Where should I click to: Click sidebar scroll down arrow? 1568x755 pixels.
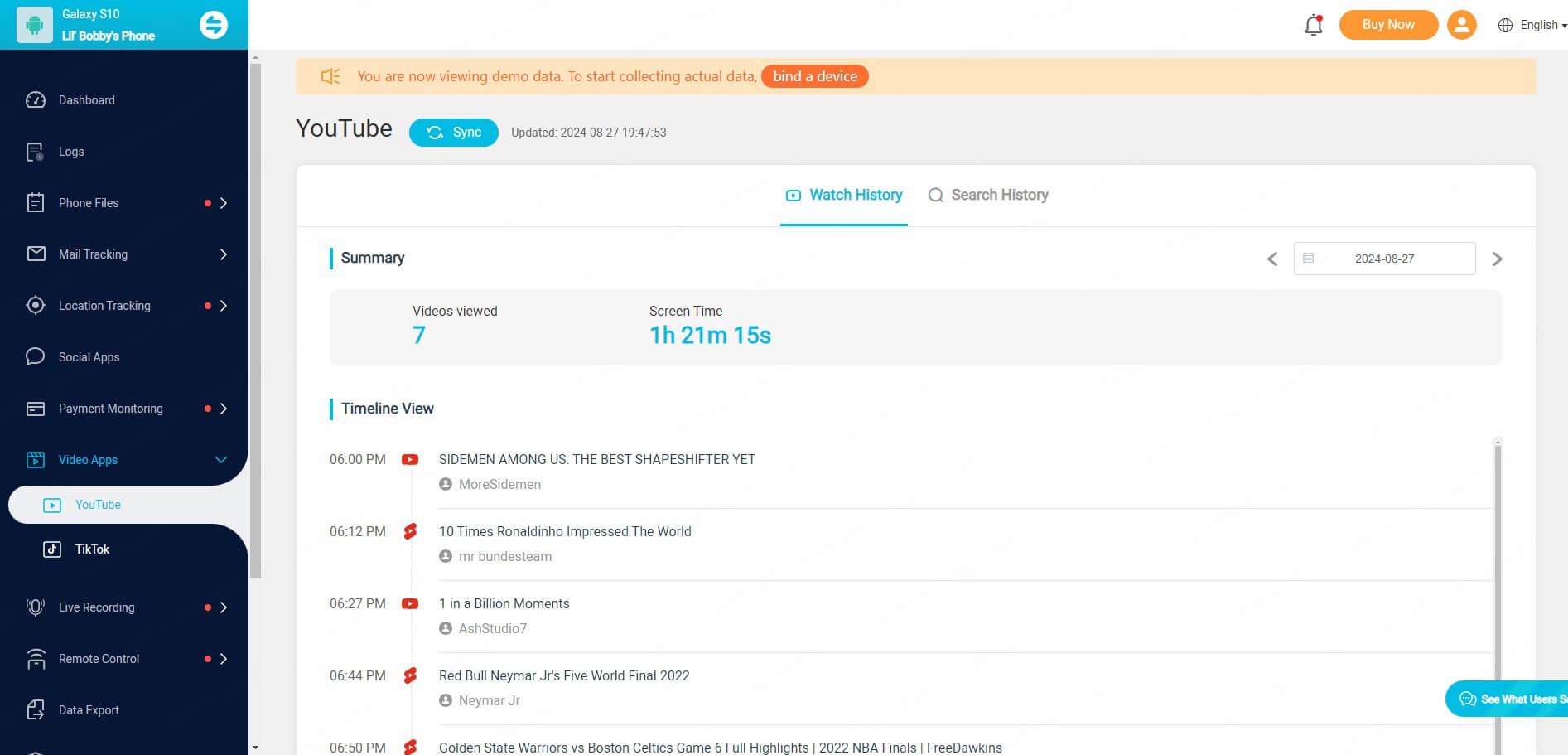click(255, 748)
